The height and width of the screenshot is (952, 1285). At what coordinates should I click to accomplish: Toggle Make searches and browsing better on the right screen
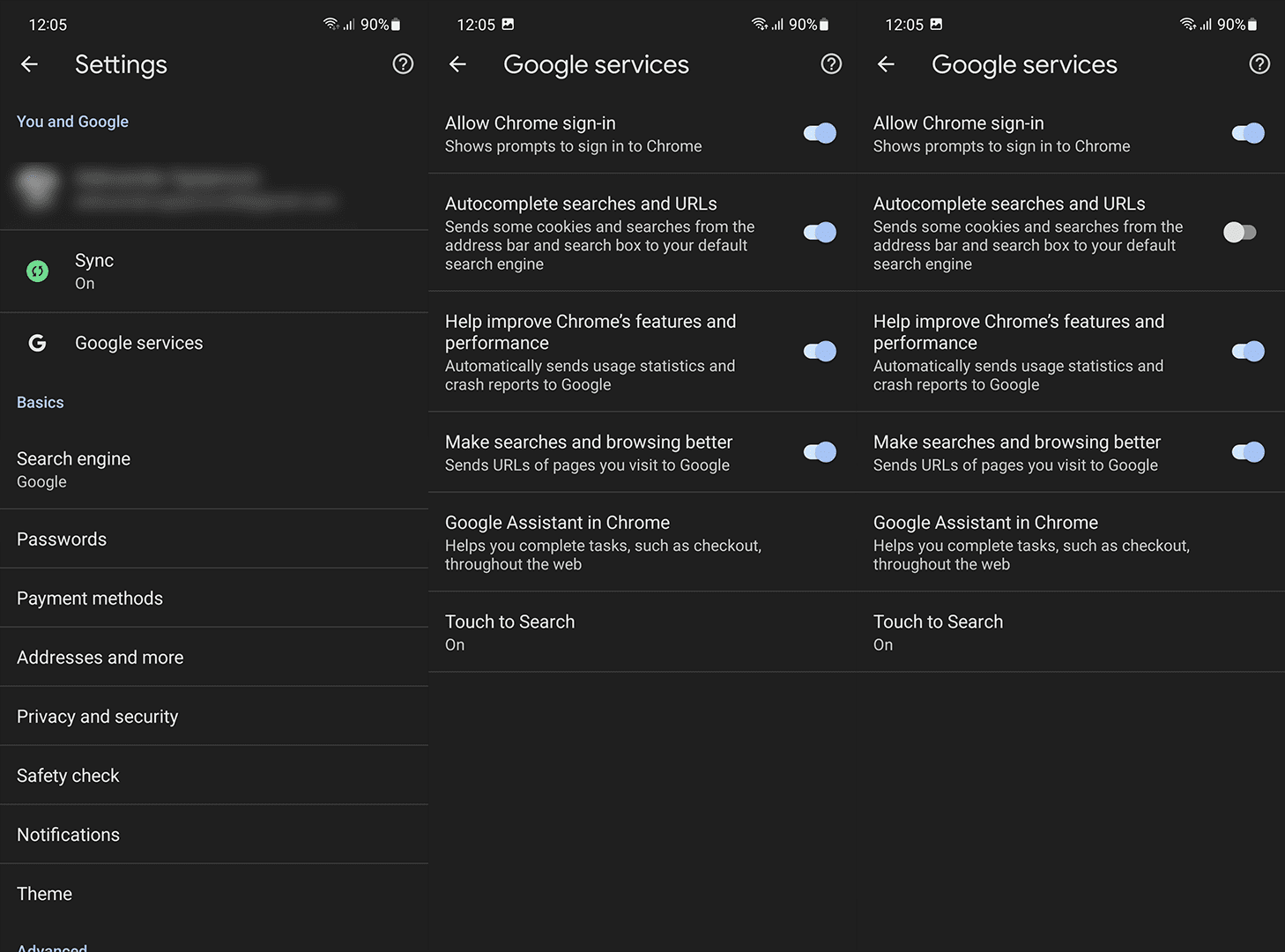click(x=1248, y=452)
